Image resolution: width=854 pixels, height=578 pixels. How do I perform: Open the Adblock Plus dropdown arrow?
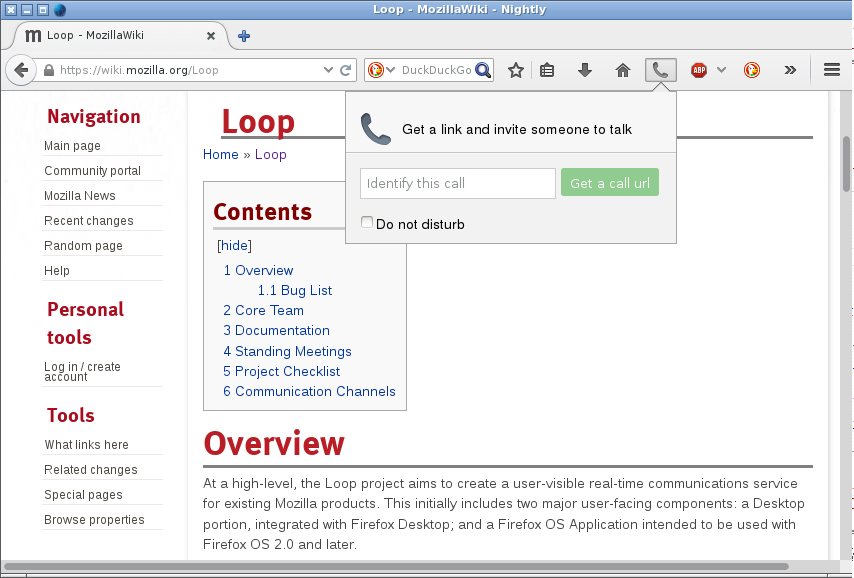click(x=722, y=70)
